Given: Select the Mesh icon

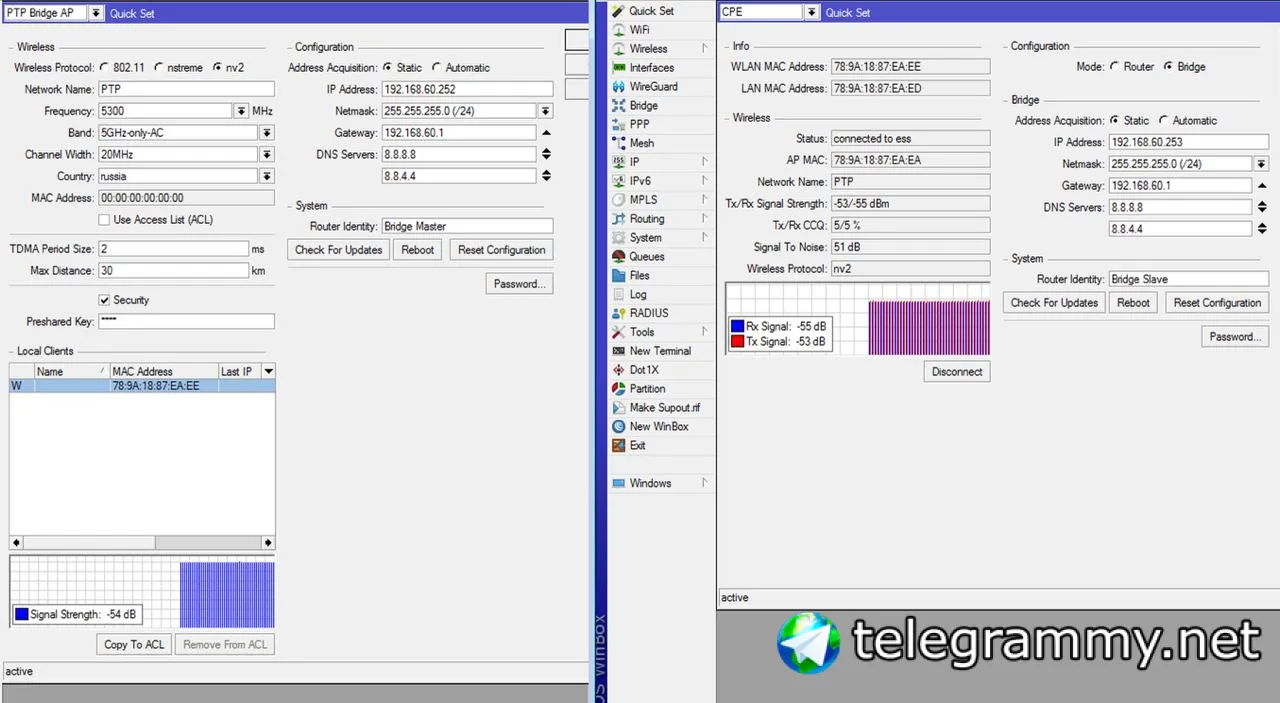Looking at the screenshot, I should point(619,143).
